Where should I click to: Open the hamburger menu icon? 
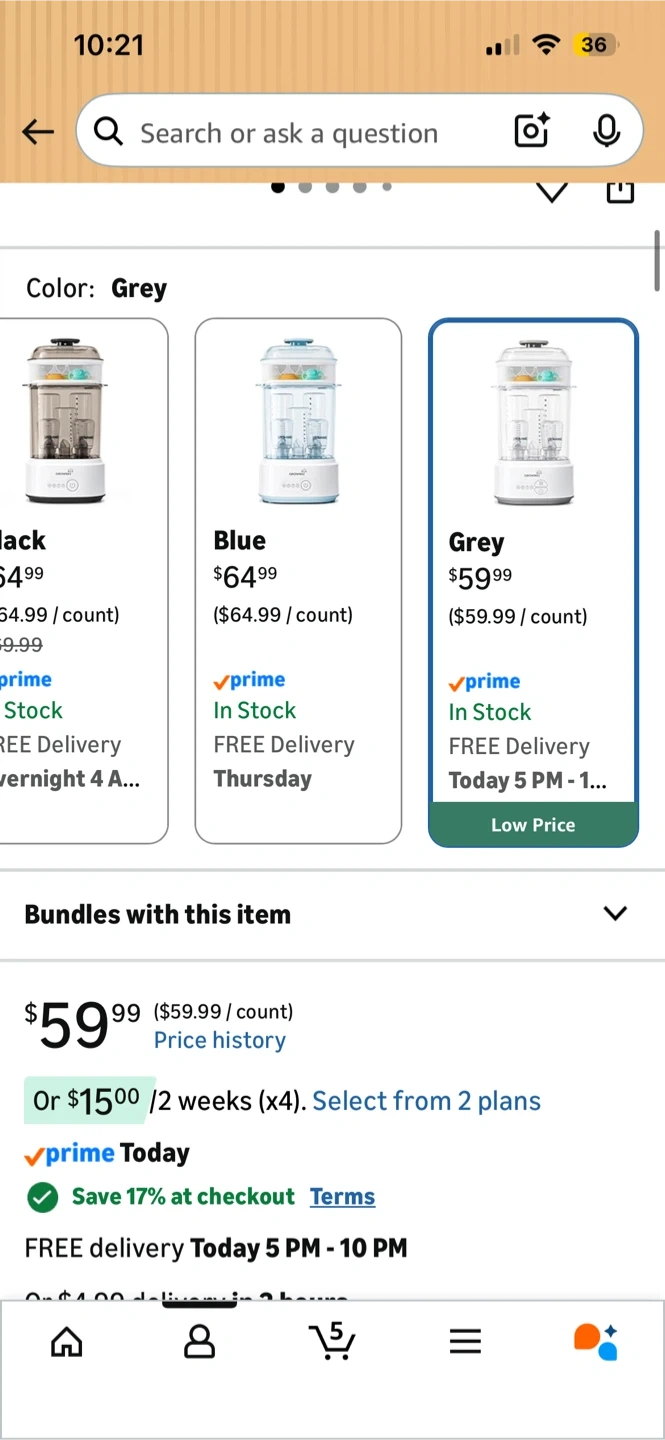(x=465, y=1341)
